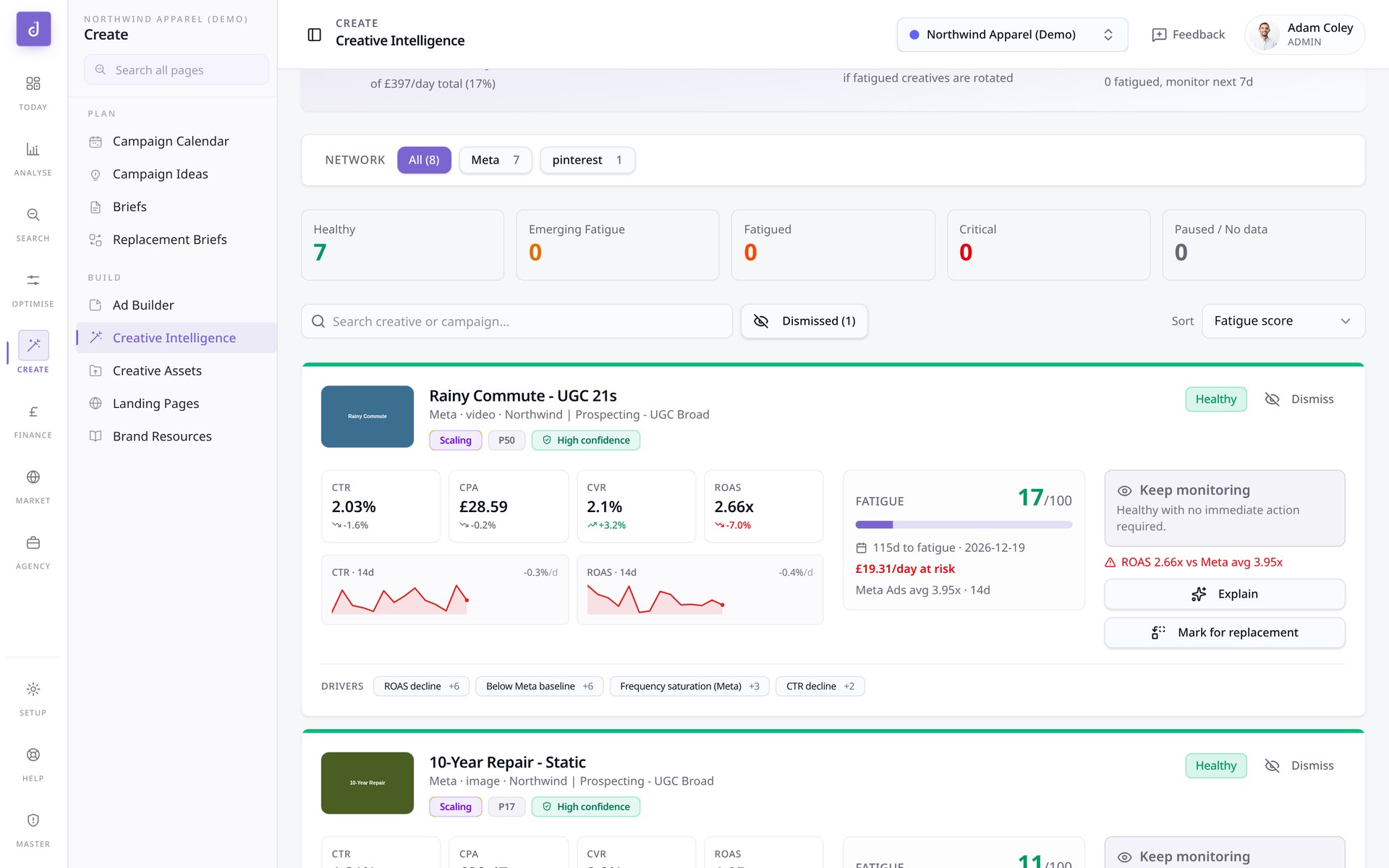Open the Rainy Commute - UGC 21s title
The width and height of the screenshot is (1389, 868).
coord(523,396)
